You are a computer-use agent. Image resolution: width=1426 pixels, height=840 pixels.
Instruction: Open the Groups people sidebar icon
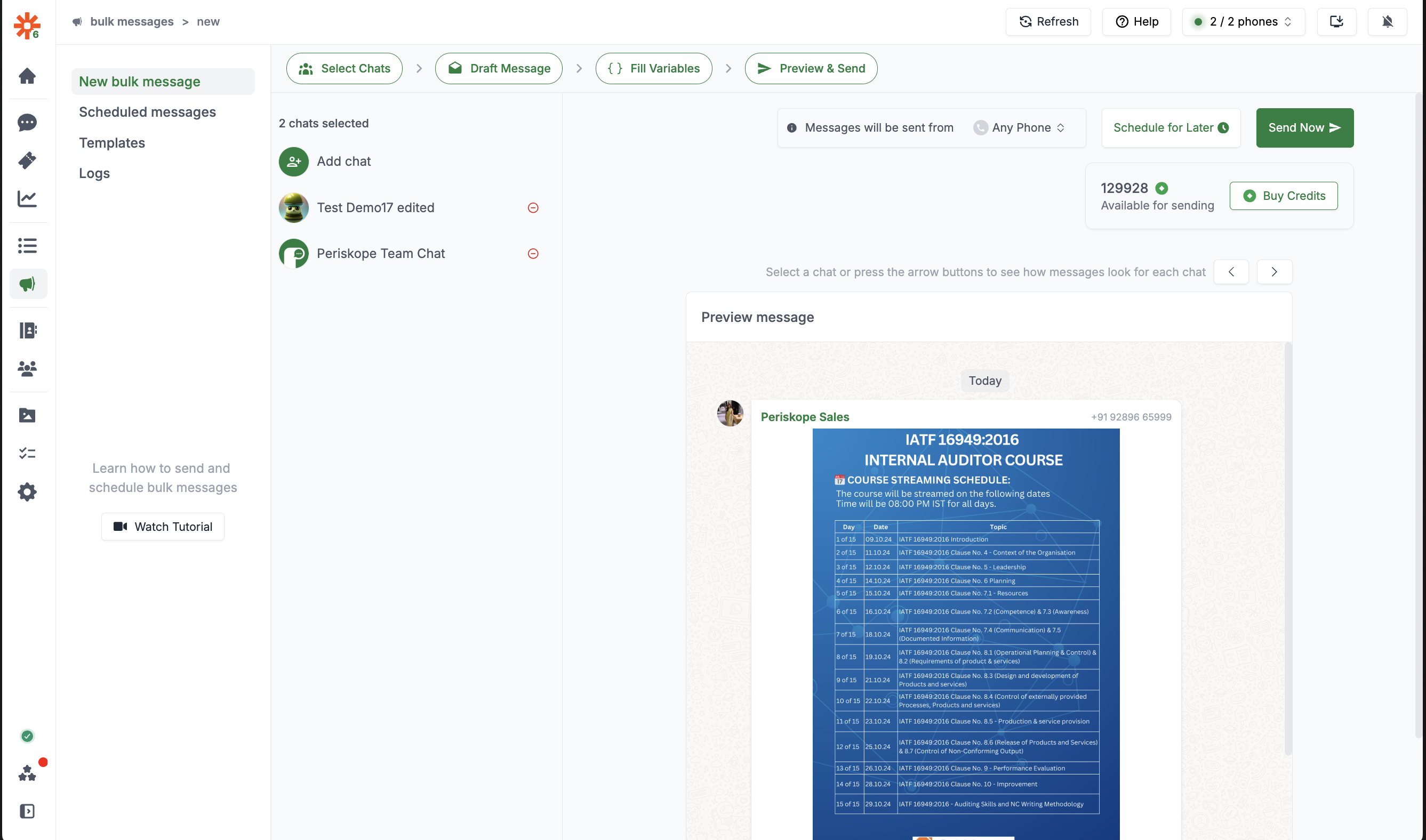[27, 368]
